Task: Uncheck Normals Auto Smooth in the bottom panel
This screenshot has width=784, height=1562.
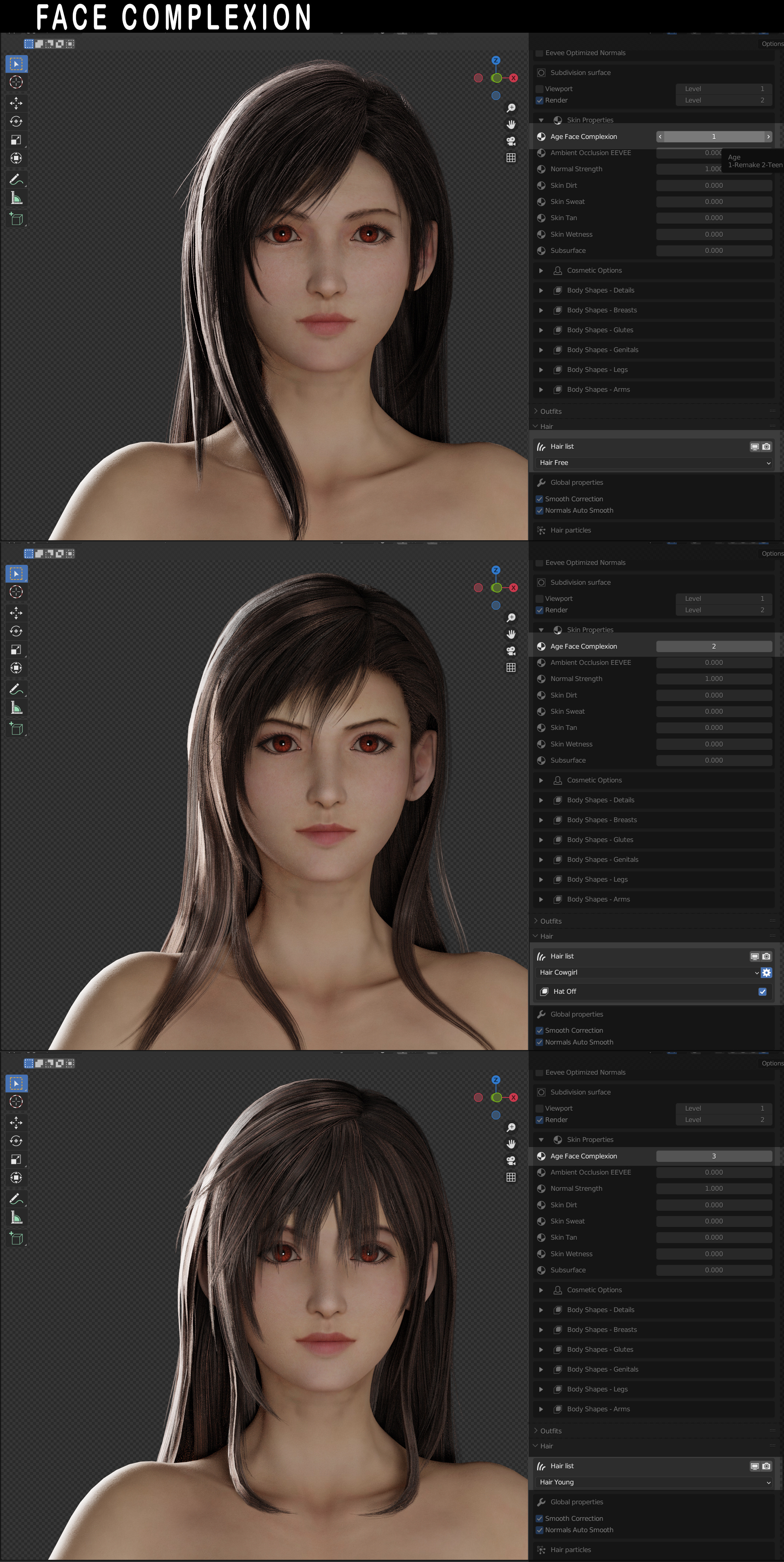Action: pyautogui.click(x=539, y=1530)
